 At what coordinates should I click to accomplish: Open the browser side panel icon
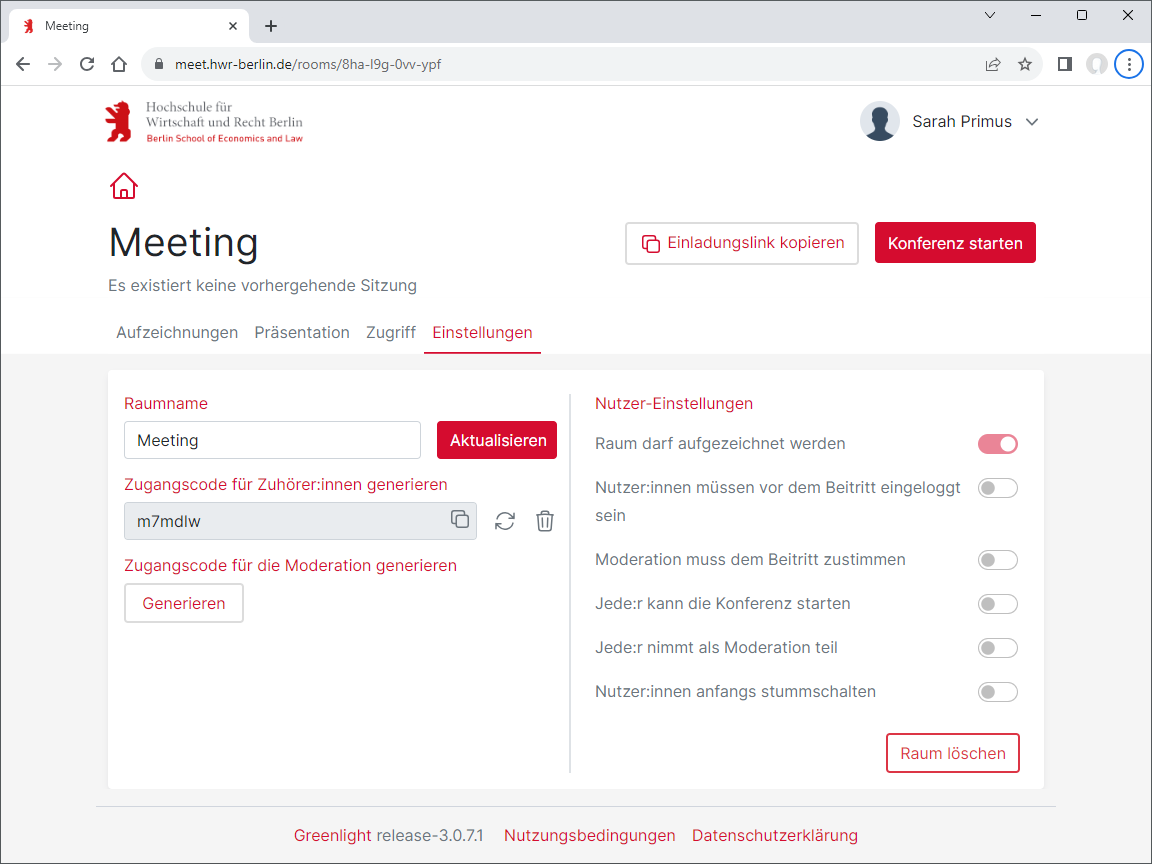[1064, 64]
